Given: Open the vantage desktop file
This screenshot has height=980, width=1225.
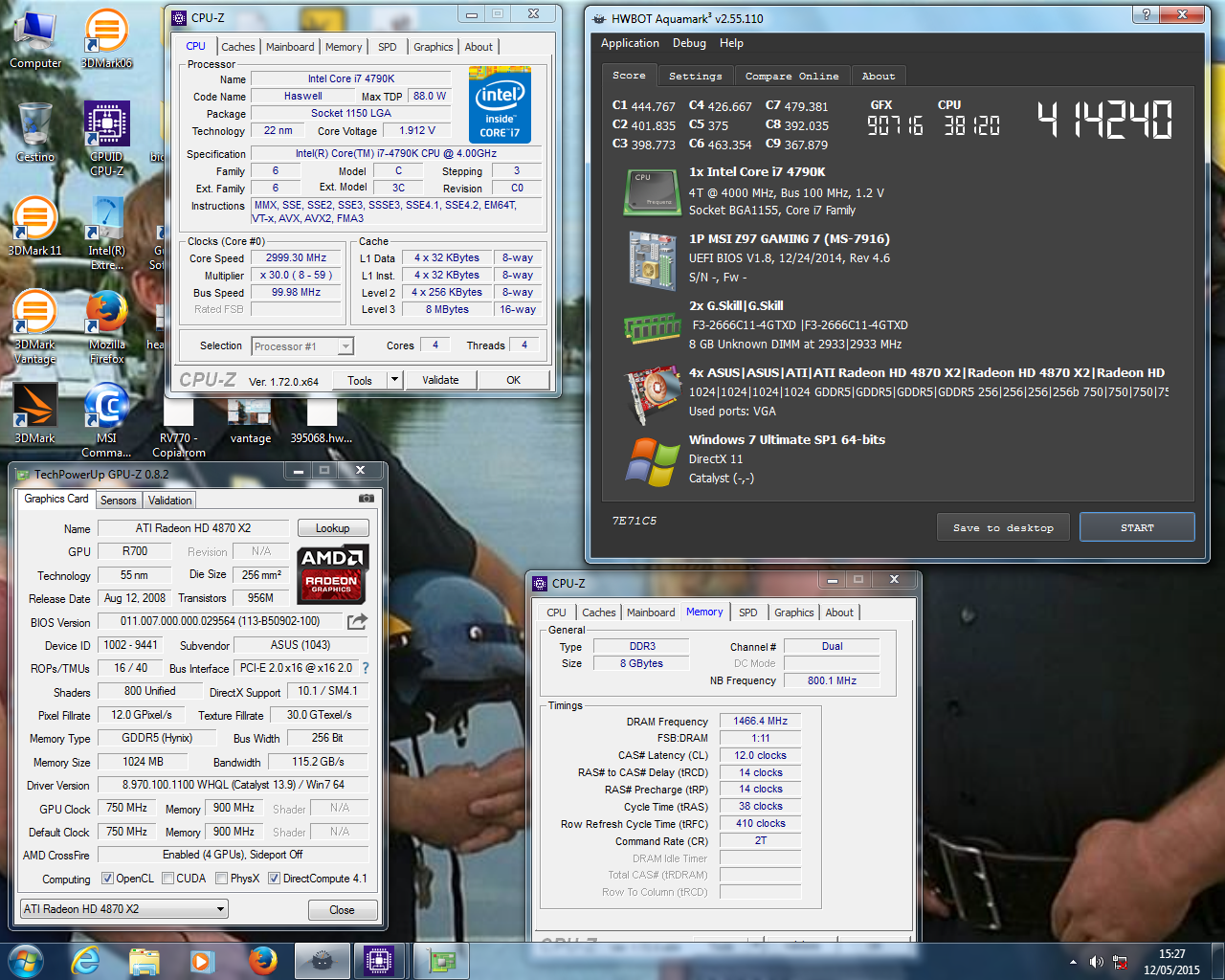Looking at the screenshot, I should [251, 421].
